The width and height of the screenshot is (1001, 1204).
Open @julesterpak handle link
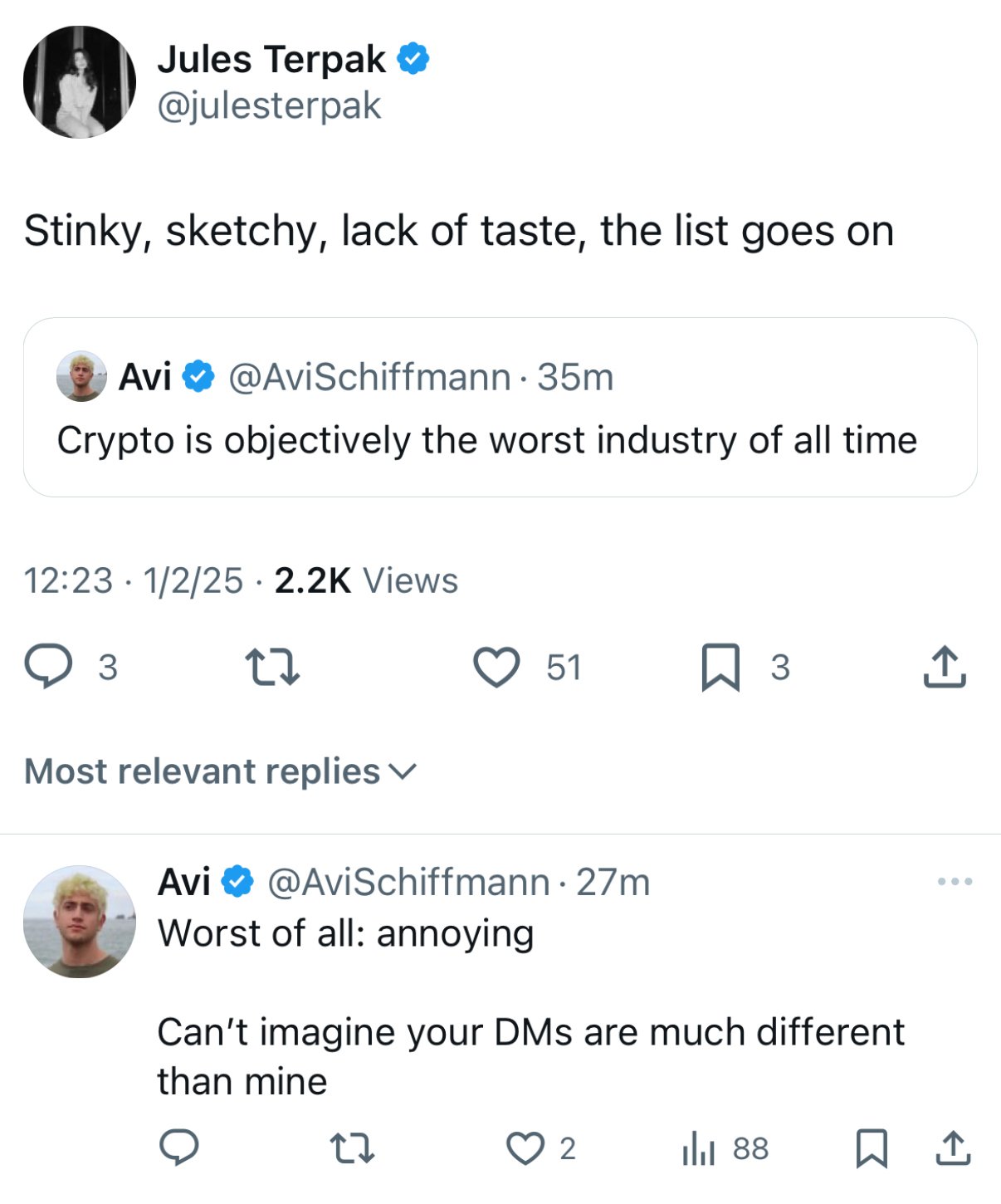[269, 106]
